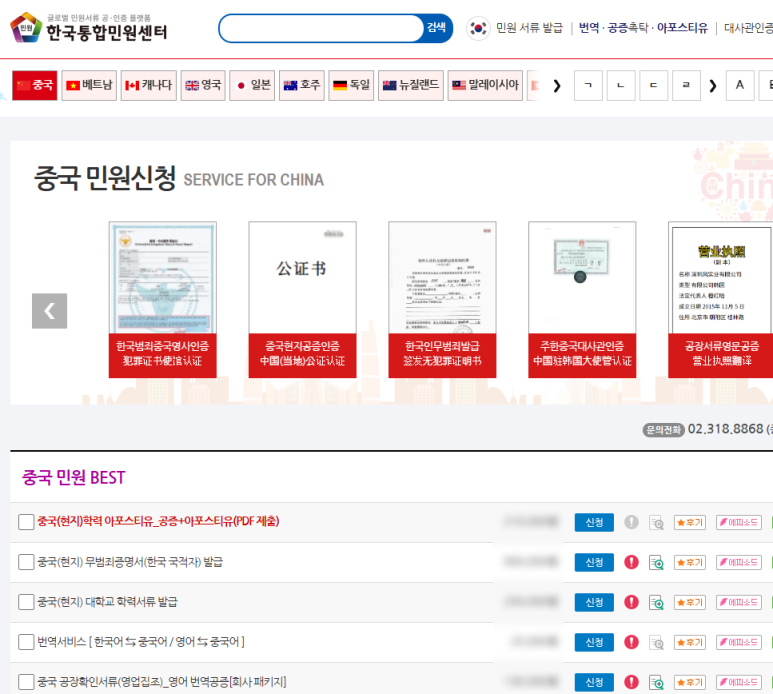This screenshot has height=694, width=773.
Task: View document preview icon for 무범죄증명서
Action: (x=656, y=562)
